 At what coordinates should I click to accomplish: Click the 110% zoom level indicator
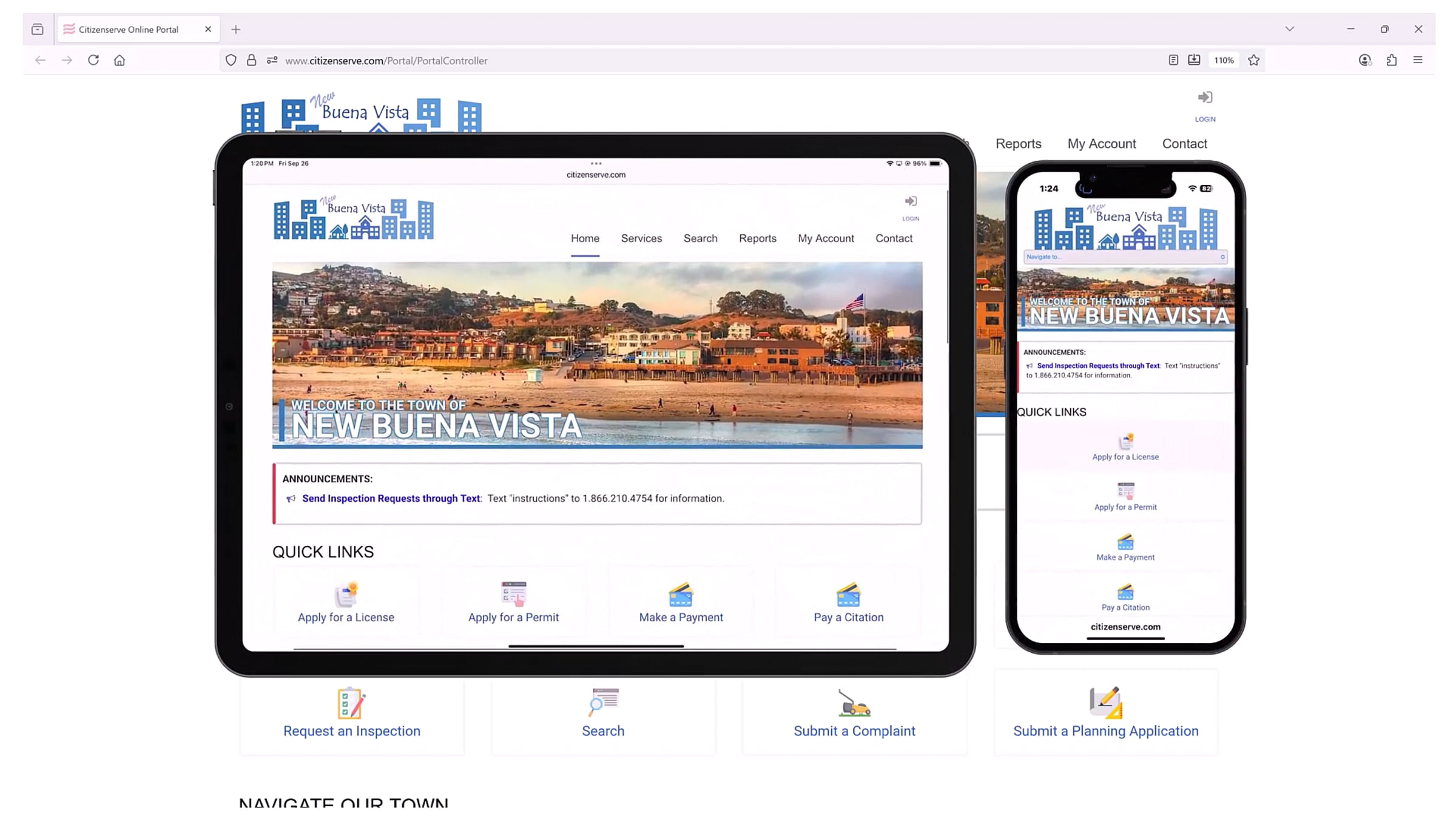tap(1224, 60)
